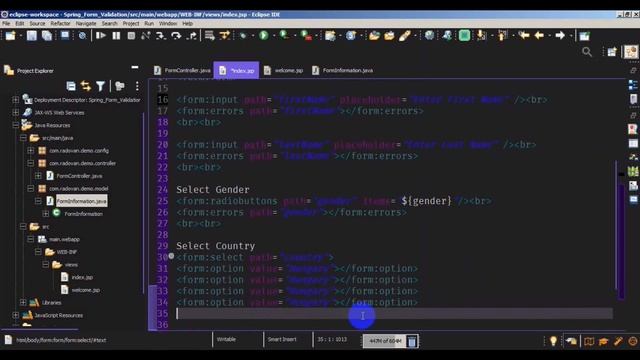Open the Run menu

pyautogui.click(x=149, y=24)
